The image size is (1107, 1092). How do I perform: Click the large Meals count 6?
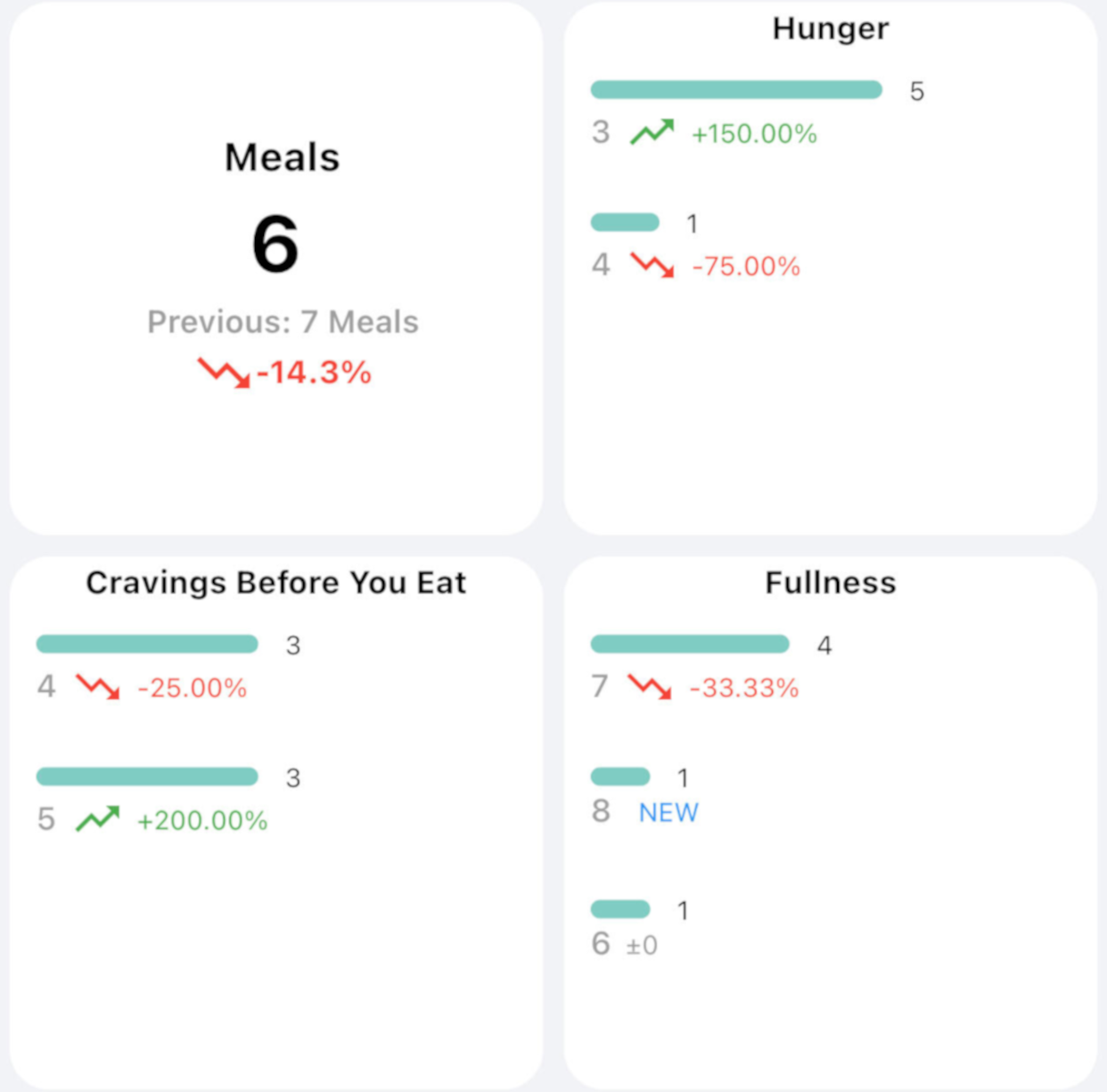coord(275,244)
